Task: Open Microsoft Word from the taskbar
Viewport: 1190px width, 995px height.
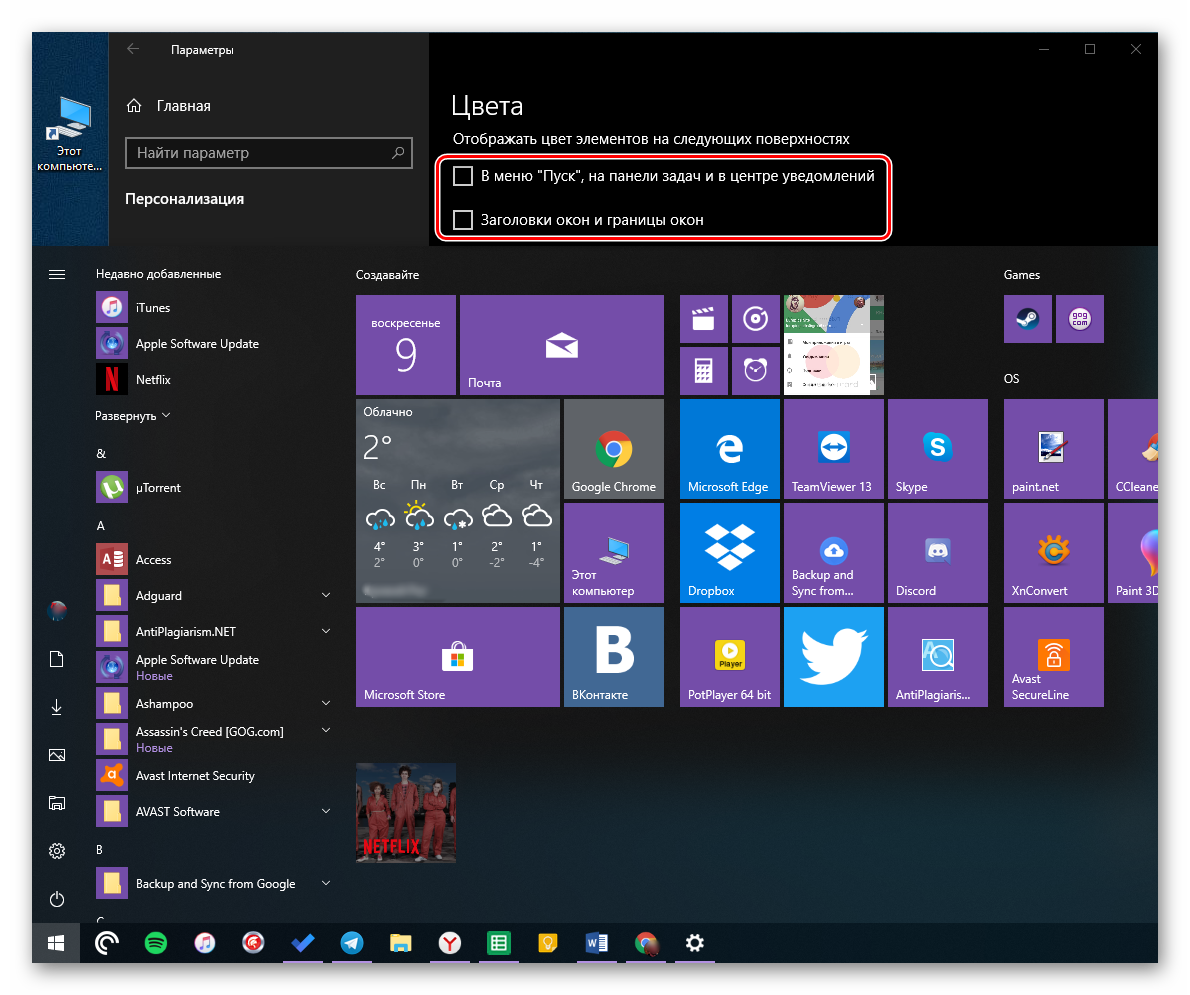Action: point(597,943)
